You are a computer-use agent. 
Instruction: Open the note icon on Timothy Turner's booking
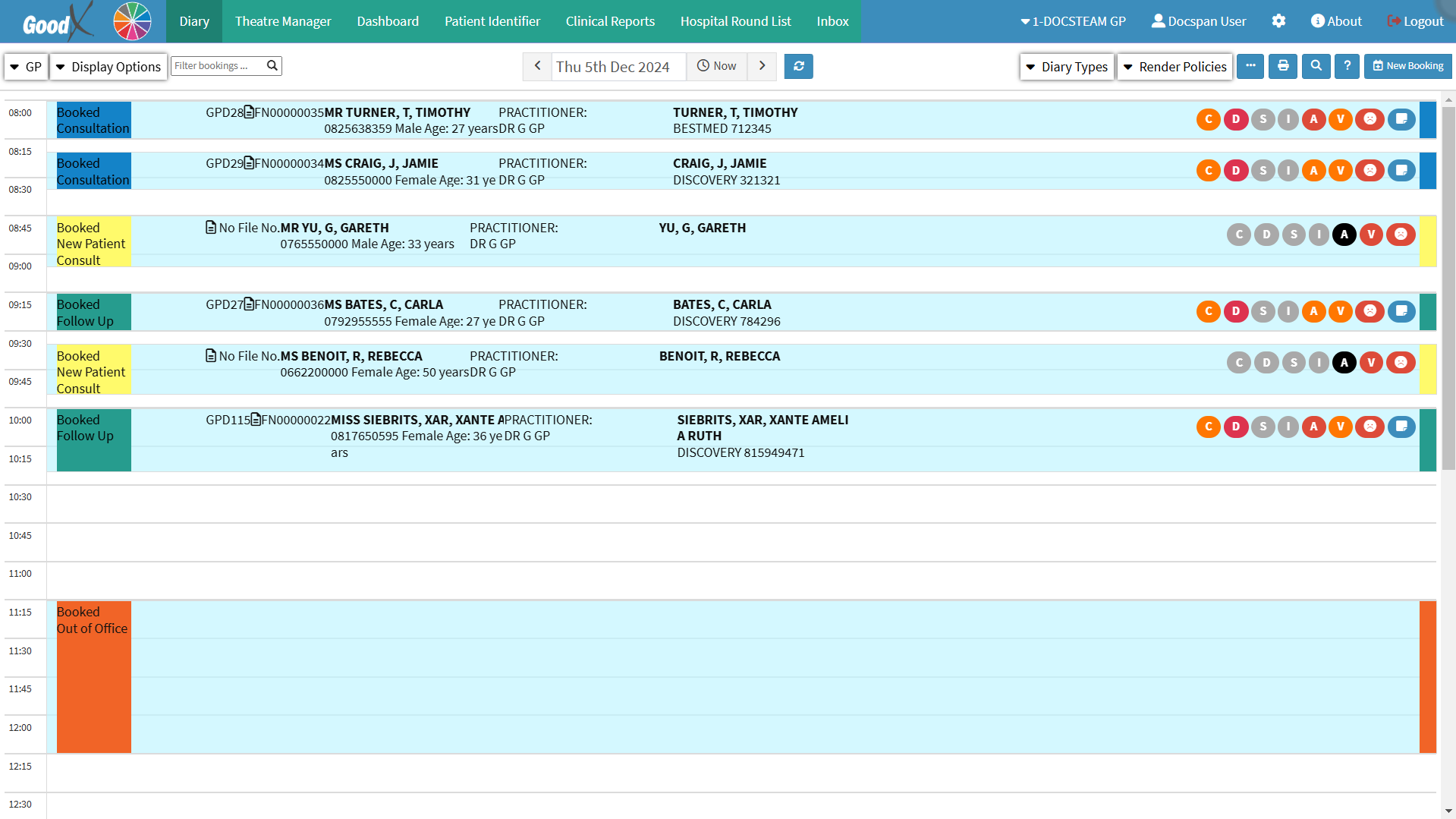pos(1401,119)
